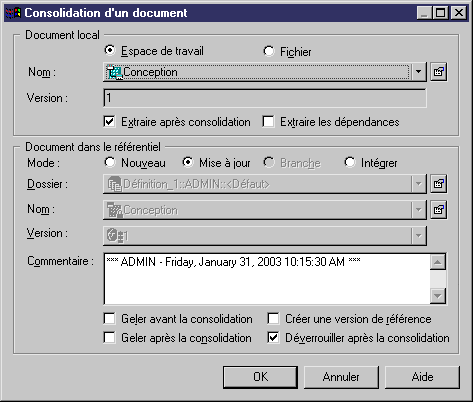
Task: Click properties icon beside local Nom field
Action: point(438,72)
